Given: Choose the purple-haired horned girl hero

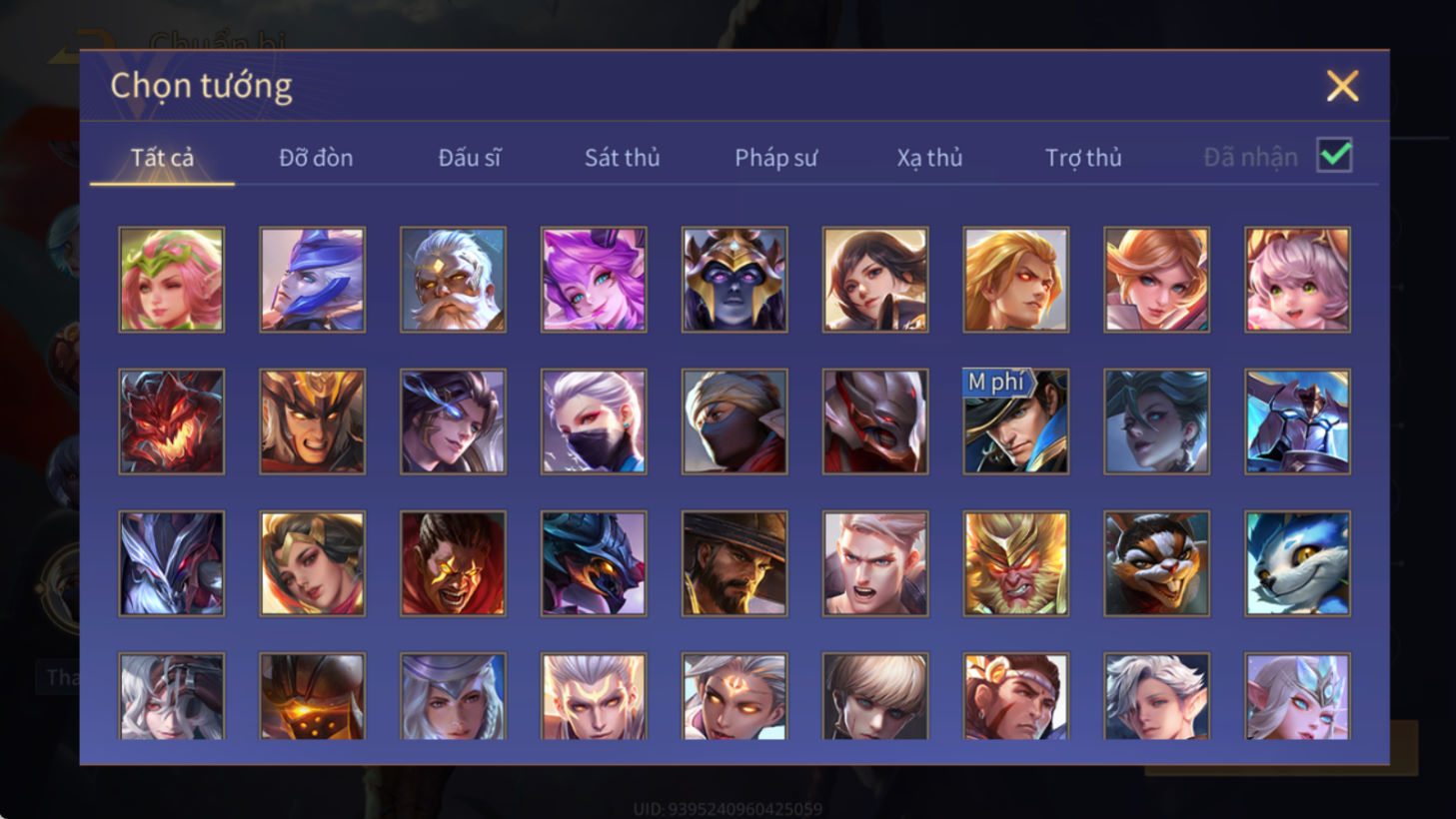Looking at the screenshot, I should [x=594, y=280].
